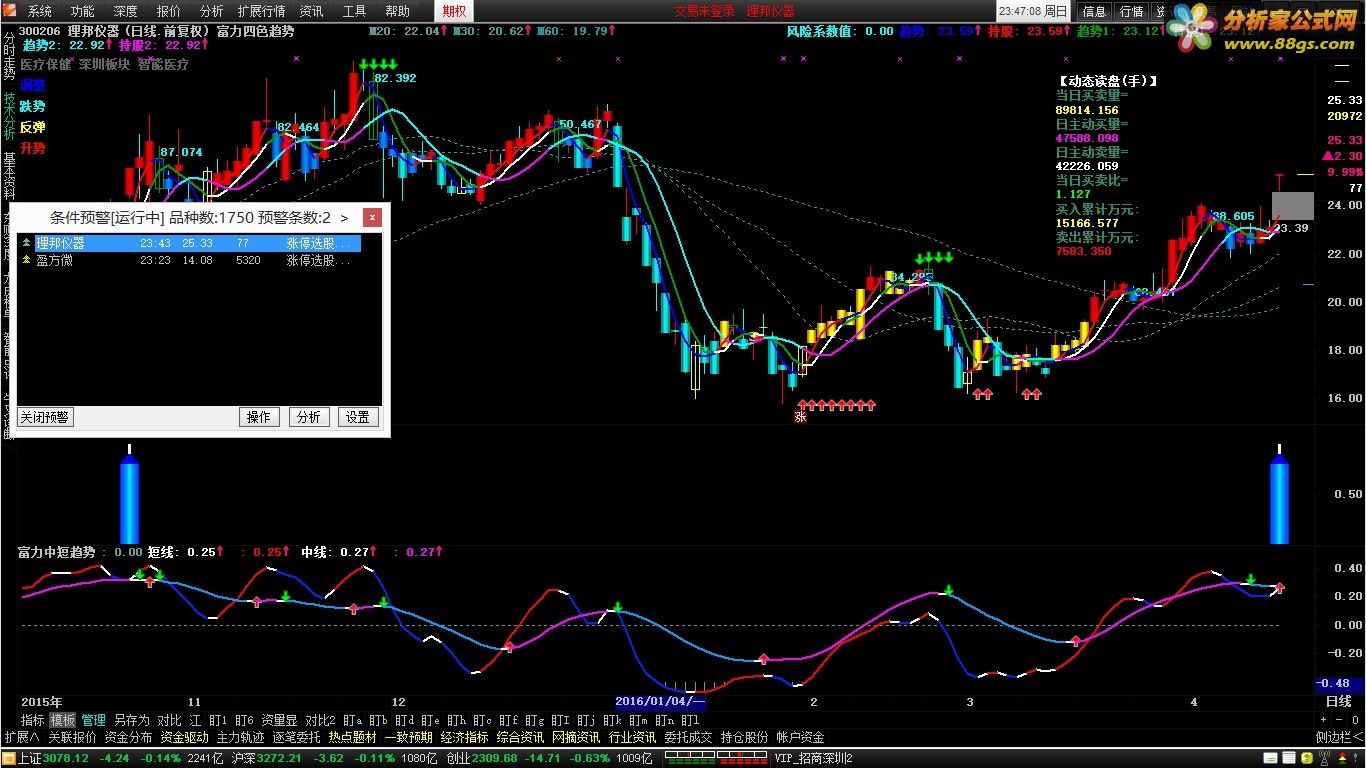Image resolution: width=1366 pixels, height=768 pixels.
Task: Open the 系统 menu
Action: [40, 11]
